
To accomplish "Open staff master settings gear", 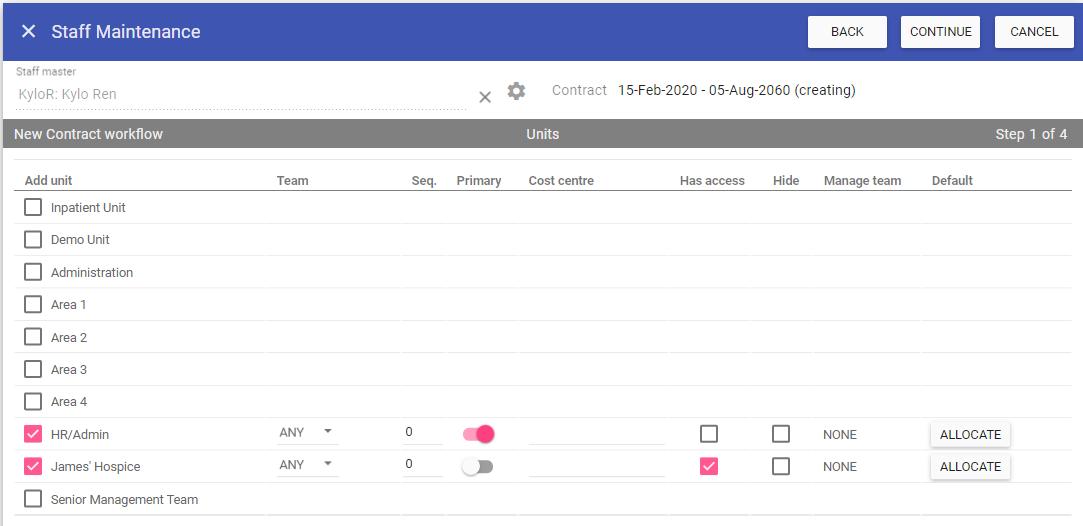I will click(516, 91).
